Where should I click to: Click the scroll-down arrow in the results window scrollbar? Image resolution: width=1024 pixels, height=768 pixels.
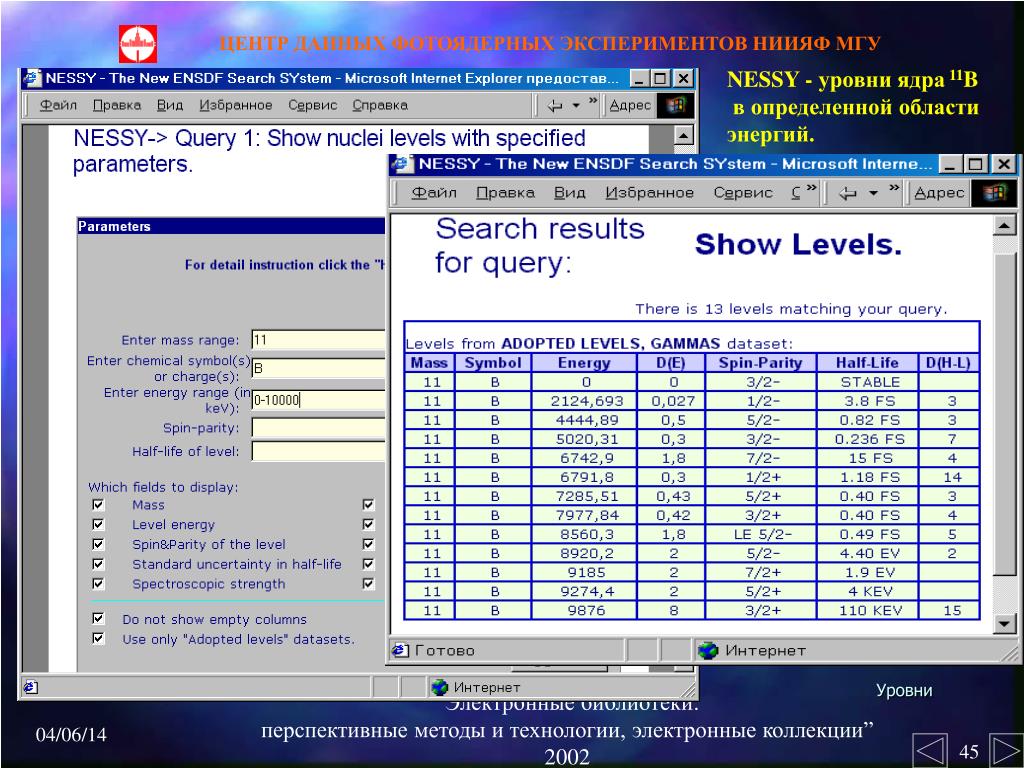1004,624
